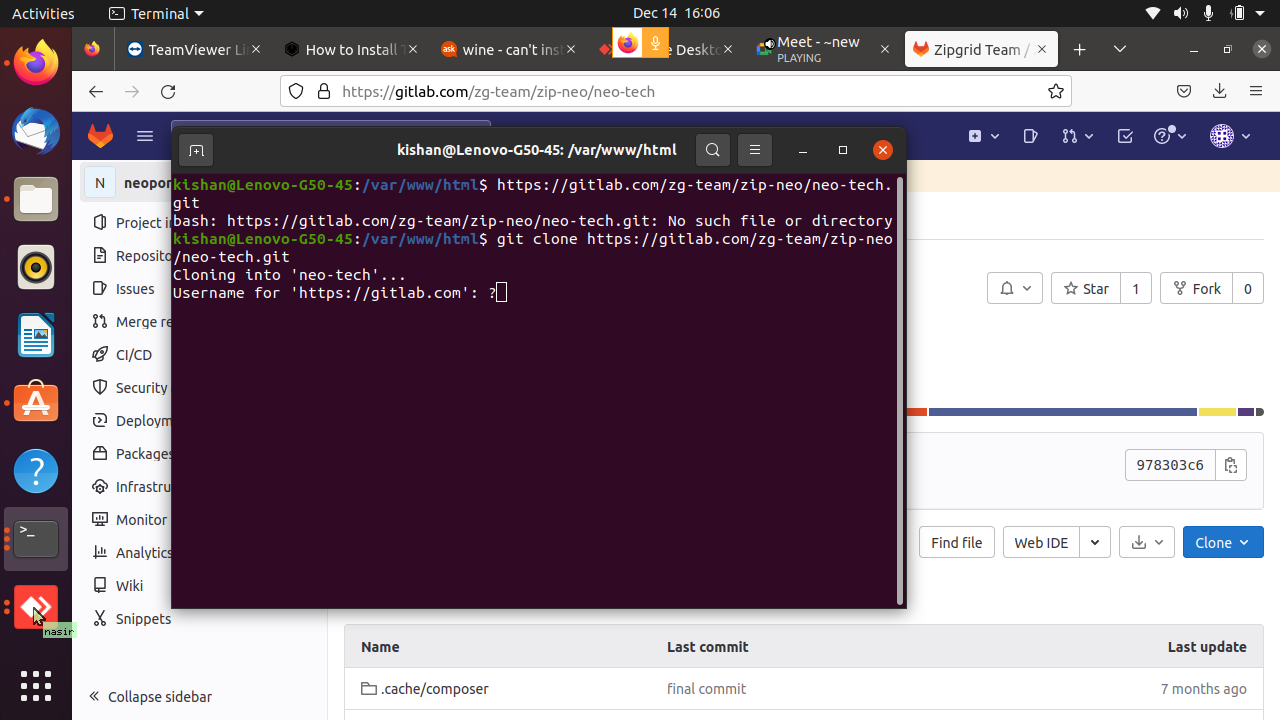Switch to wine - can't install tab
Viewport: 1280px width, 720px height.
pos(506,49)
